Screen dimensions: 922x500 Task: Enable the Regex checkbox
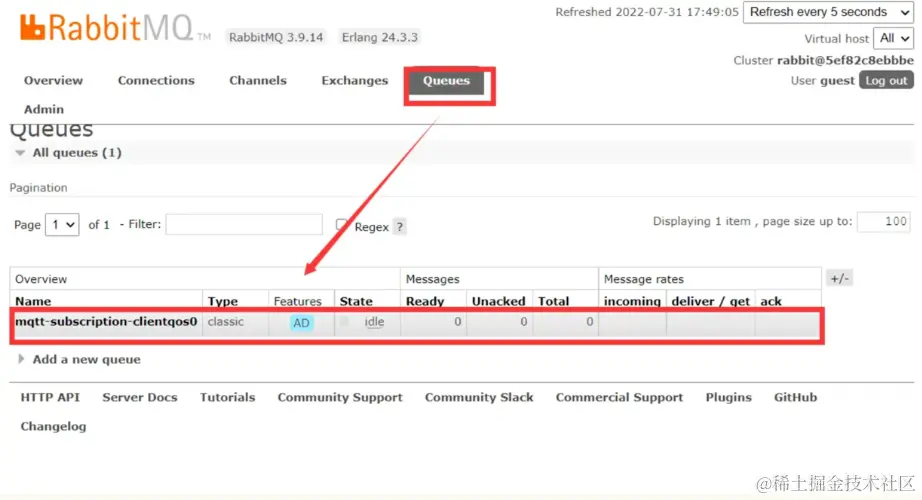click(x=341, y=224)
